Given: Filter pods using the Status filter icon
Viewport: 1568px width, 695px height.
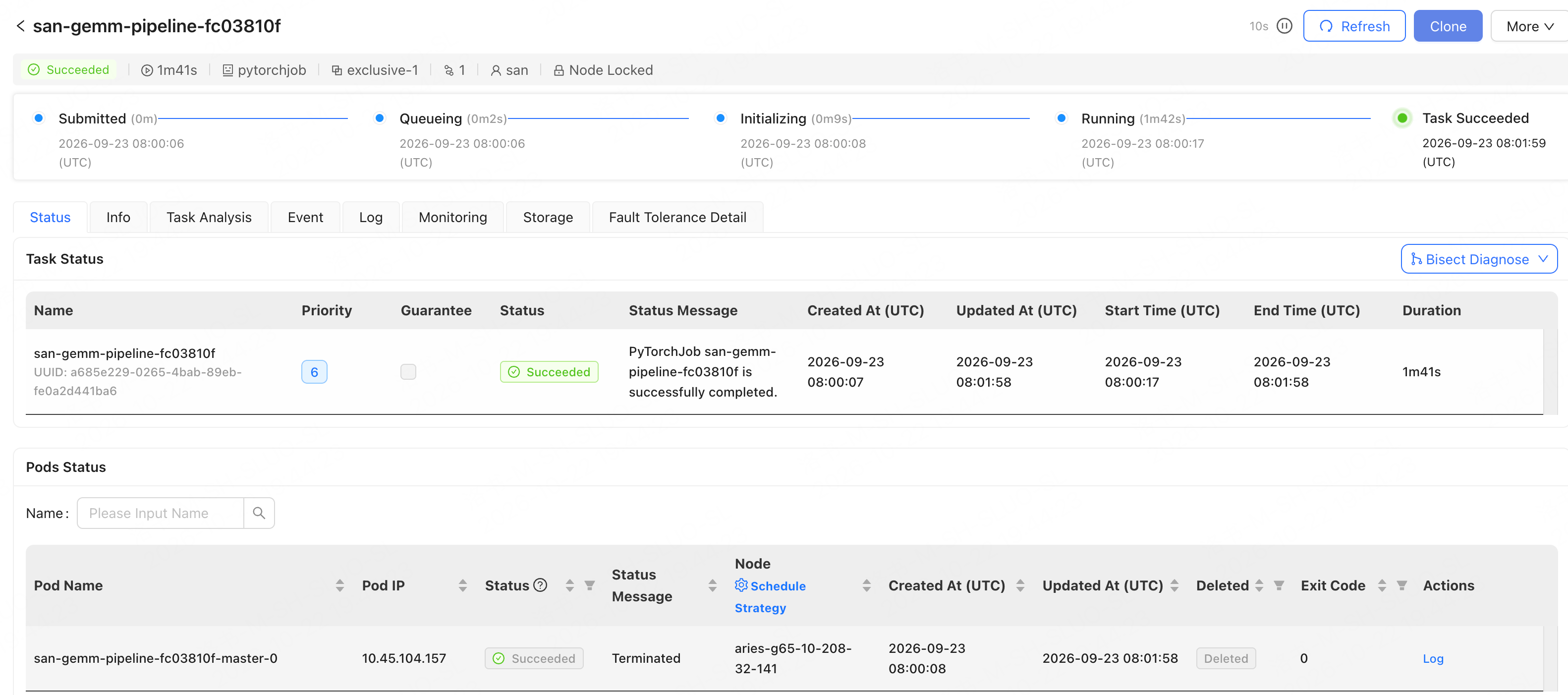Looking at the screenshot, I should coord(589,585).
